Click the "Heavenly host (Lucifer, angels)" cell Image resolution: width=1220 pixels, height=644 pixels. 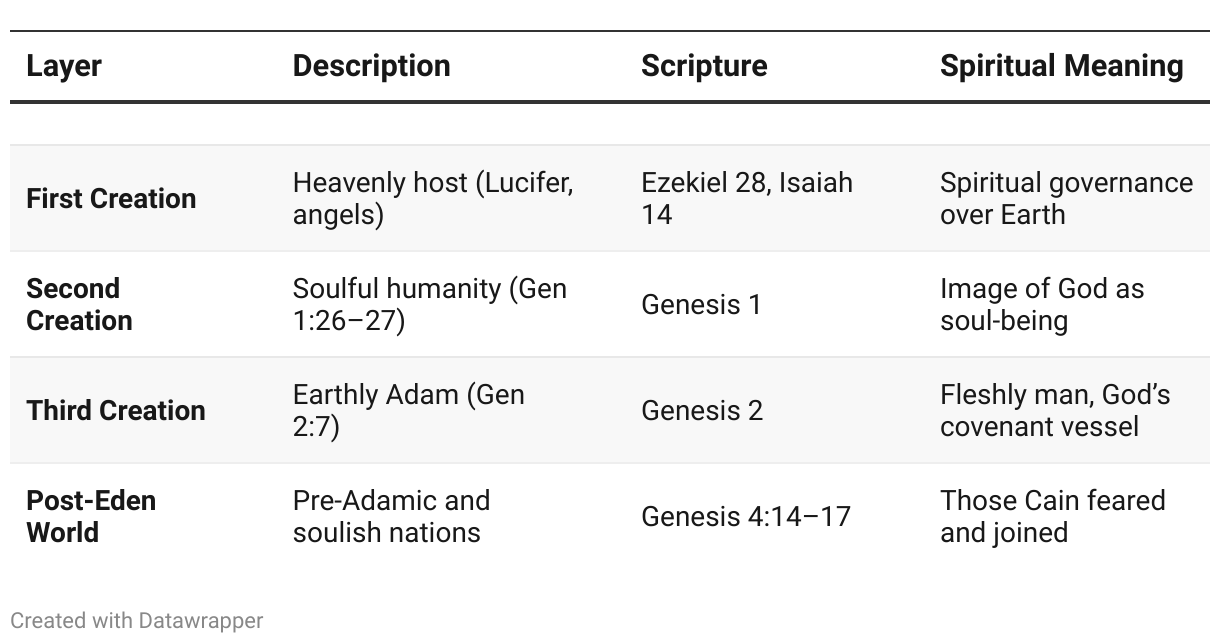tap(432, 198)
